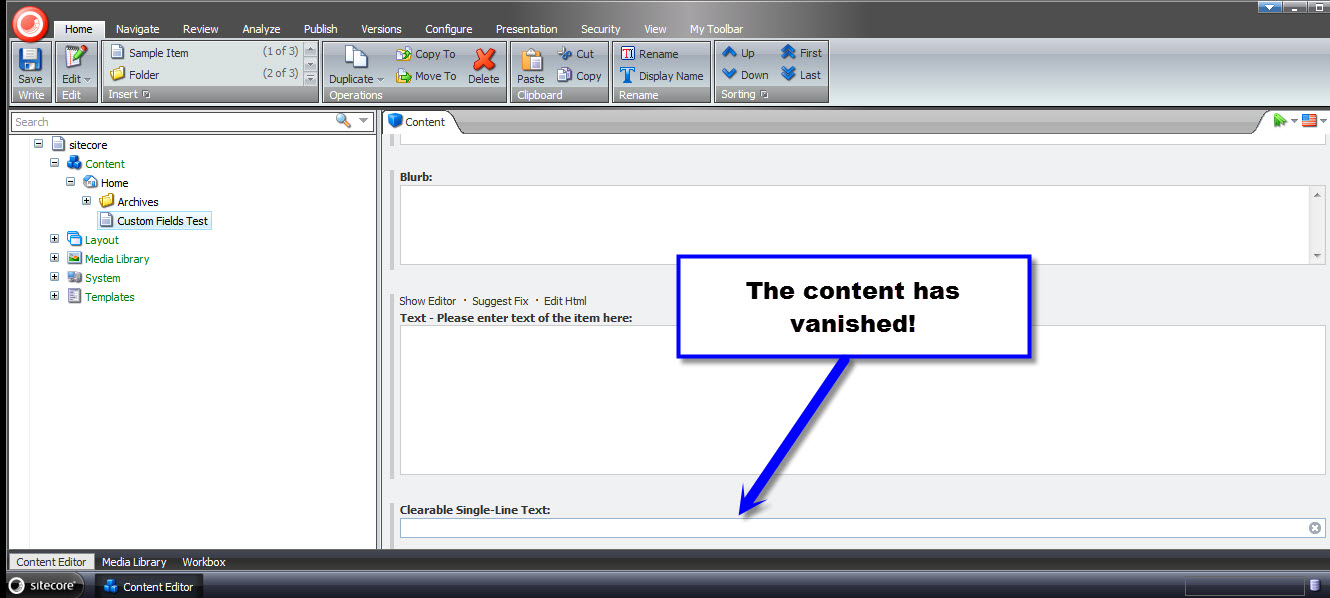Click the Rename icon in ribbon
The height and width of the screenshot is (598, 1330).
coord(628,54)
